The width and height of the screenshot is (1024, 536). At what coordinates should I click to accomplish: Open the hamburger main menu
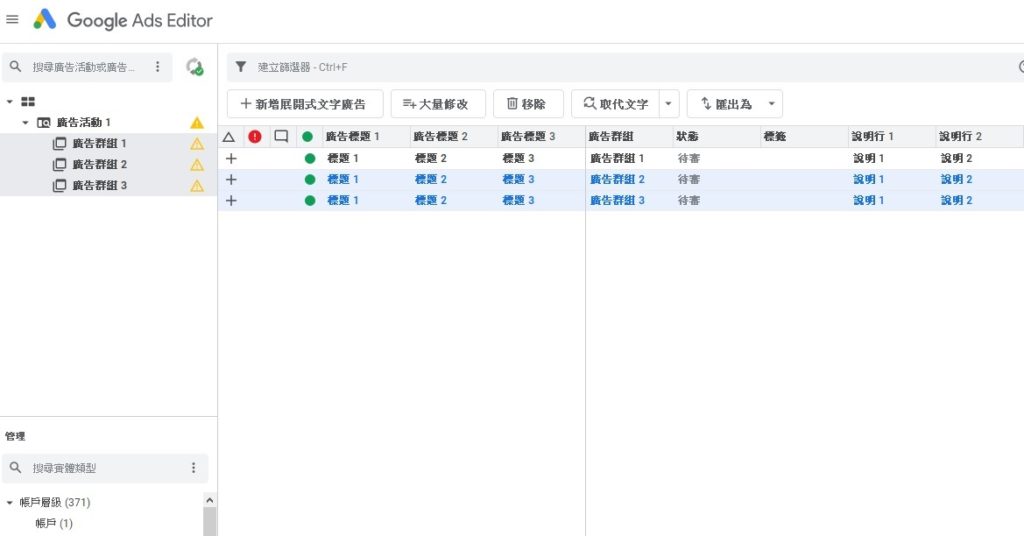pos(12,20)
